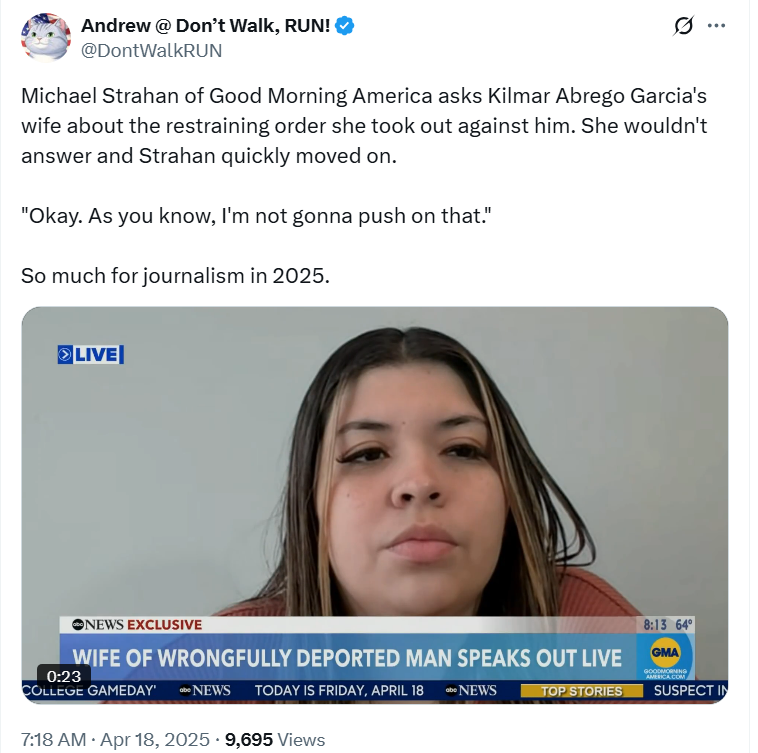Click the blue verified checkmark badge
758x753 pixels.
345,26
